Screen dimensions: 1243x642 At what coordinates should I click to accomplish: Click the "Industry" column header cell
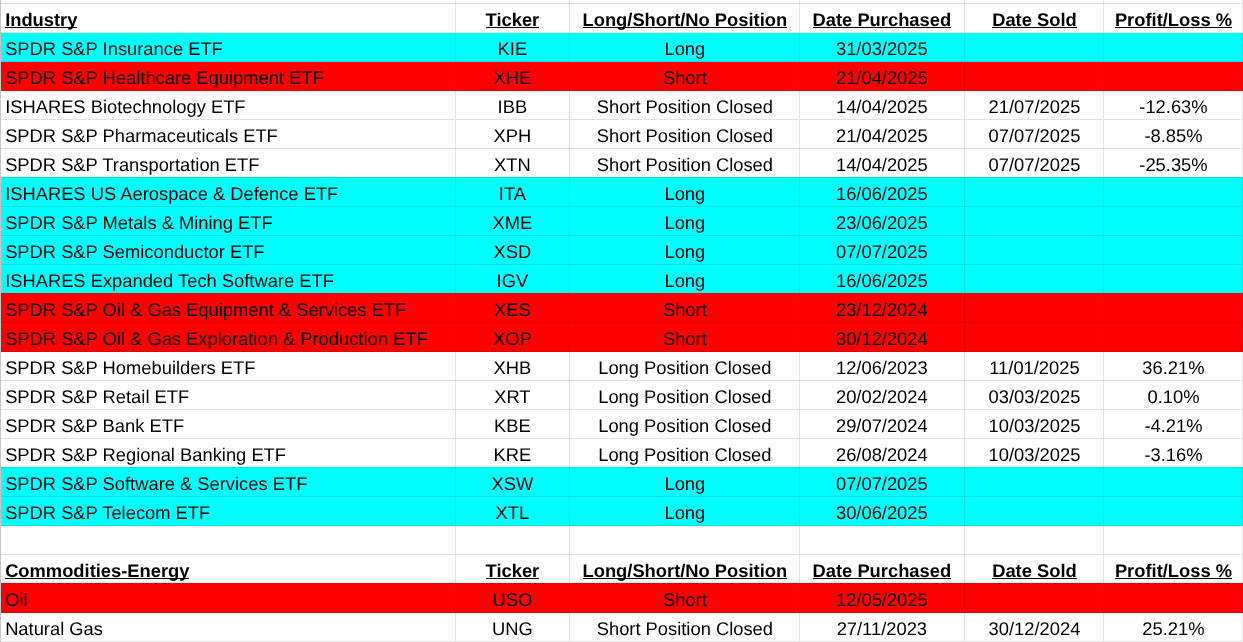pos(41,20)
